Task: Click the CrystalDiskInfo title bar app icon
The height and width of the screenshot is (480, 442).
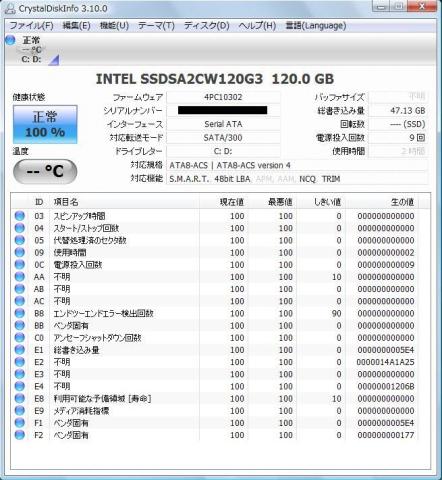Action: 10,8
